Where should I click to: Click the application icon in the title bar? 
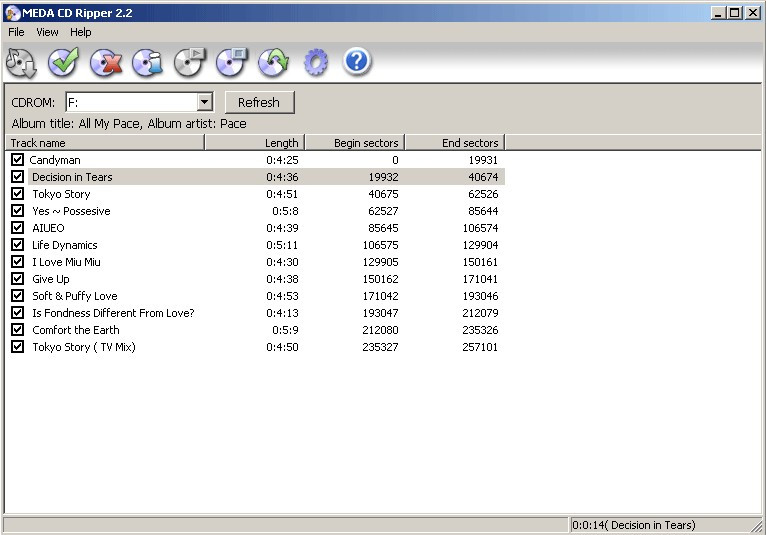point(12,13)
